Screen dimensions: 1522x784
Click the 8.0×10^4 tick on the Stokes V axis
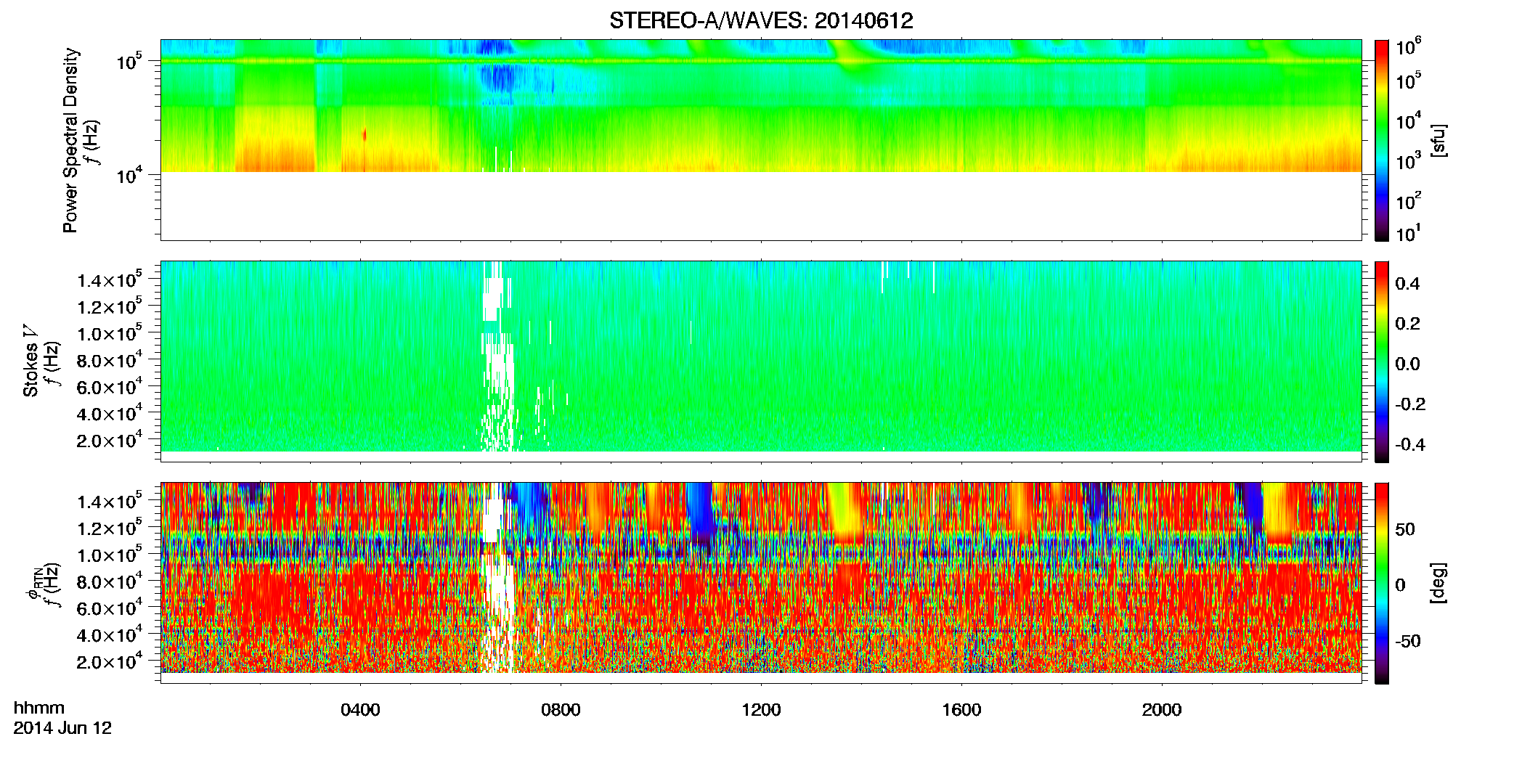pos(109,360)
